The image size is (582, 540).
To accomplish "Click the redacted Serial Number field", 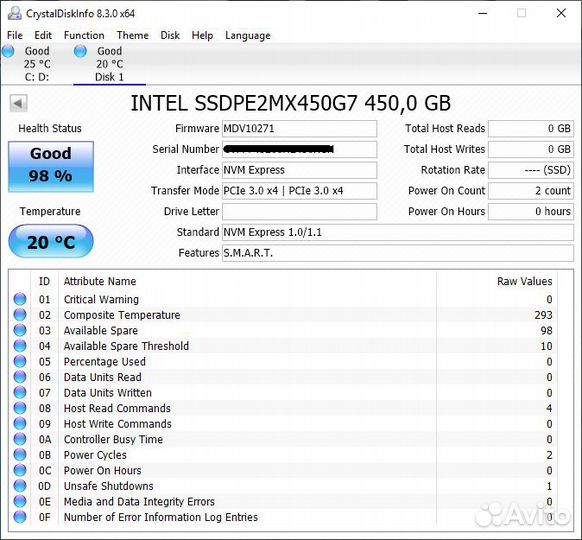I will tap(299, 149).
